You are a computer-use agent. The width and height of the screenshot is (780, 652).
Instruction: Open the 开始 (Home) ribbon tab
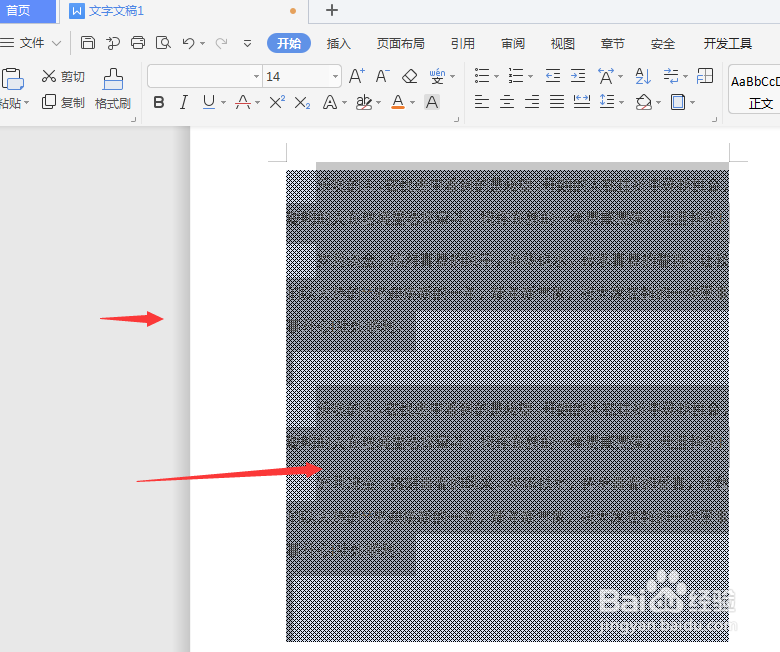(289, 43)
